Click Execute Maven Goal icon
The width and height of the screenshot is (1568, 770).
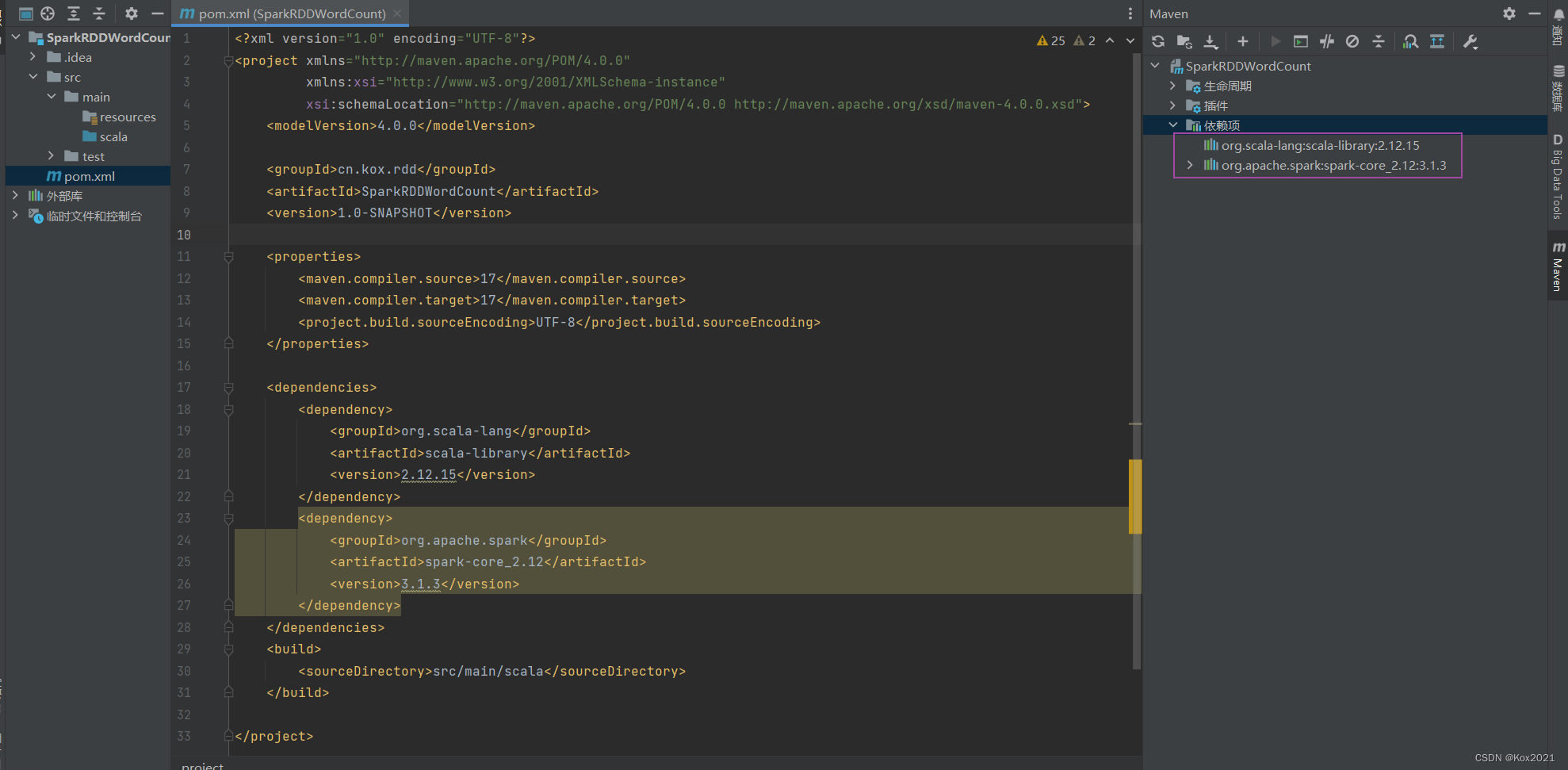1301,41
